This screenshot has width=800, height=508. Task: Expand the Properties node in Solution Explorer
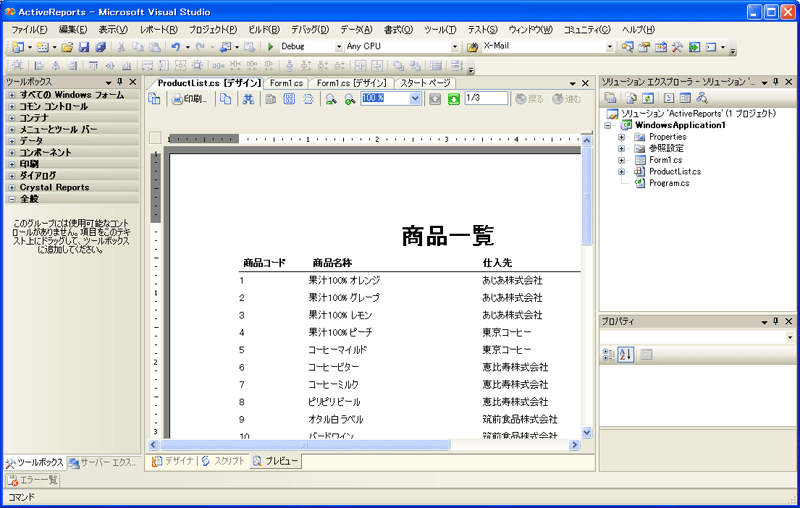tap(621, 137)
